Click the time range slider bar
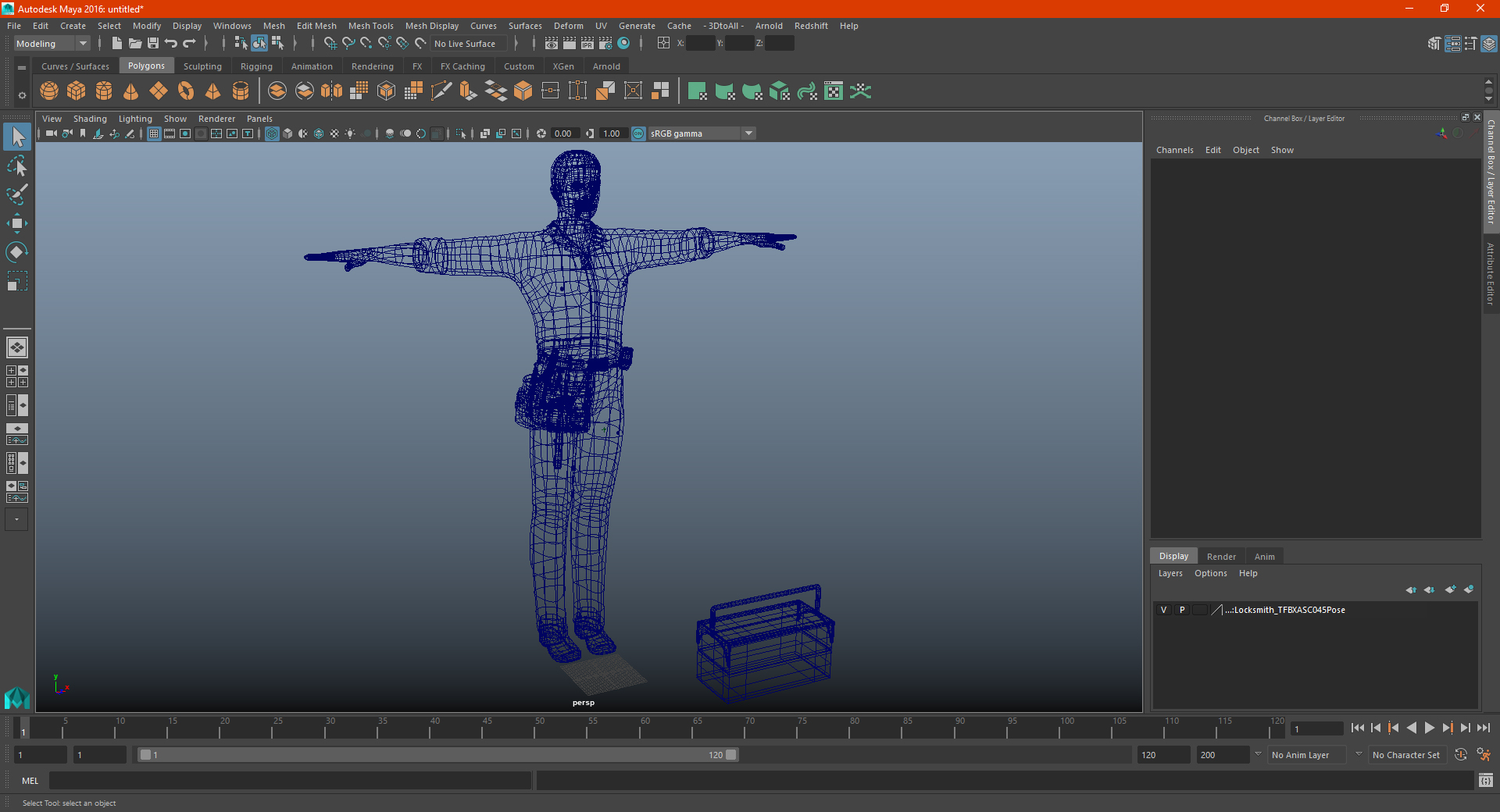 click(x=437, y=755)
